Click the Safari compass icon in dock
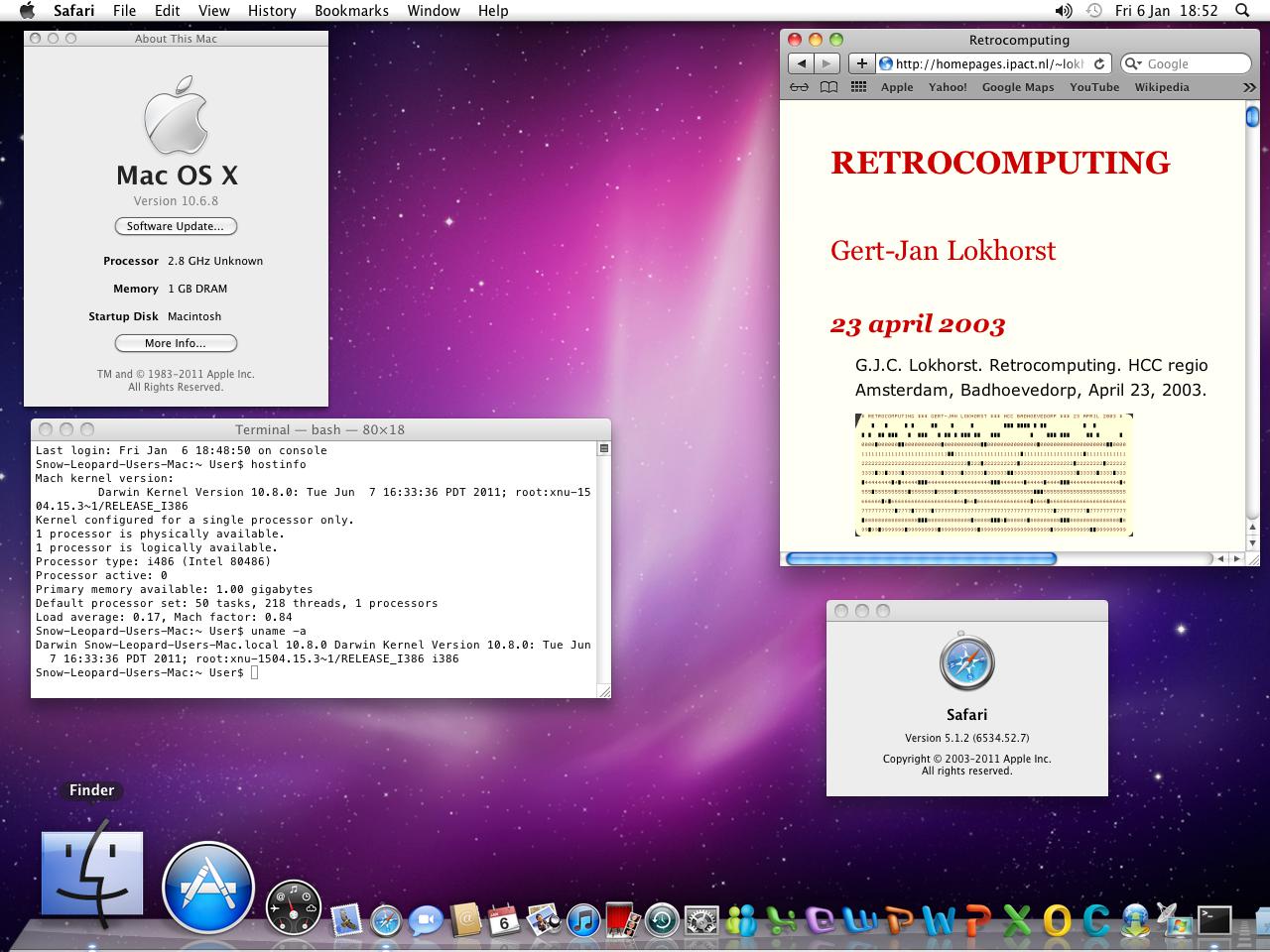1270x952 pixels. (386, 920)
